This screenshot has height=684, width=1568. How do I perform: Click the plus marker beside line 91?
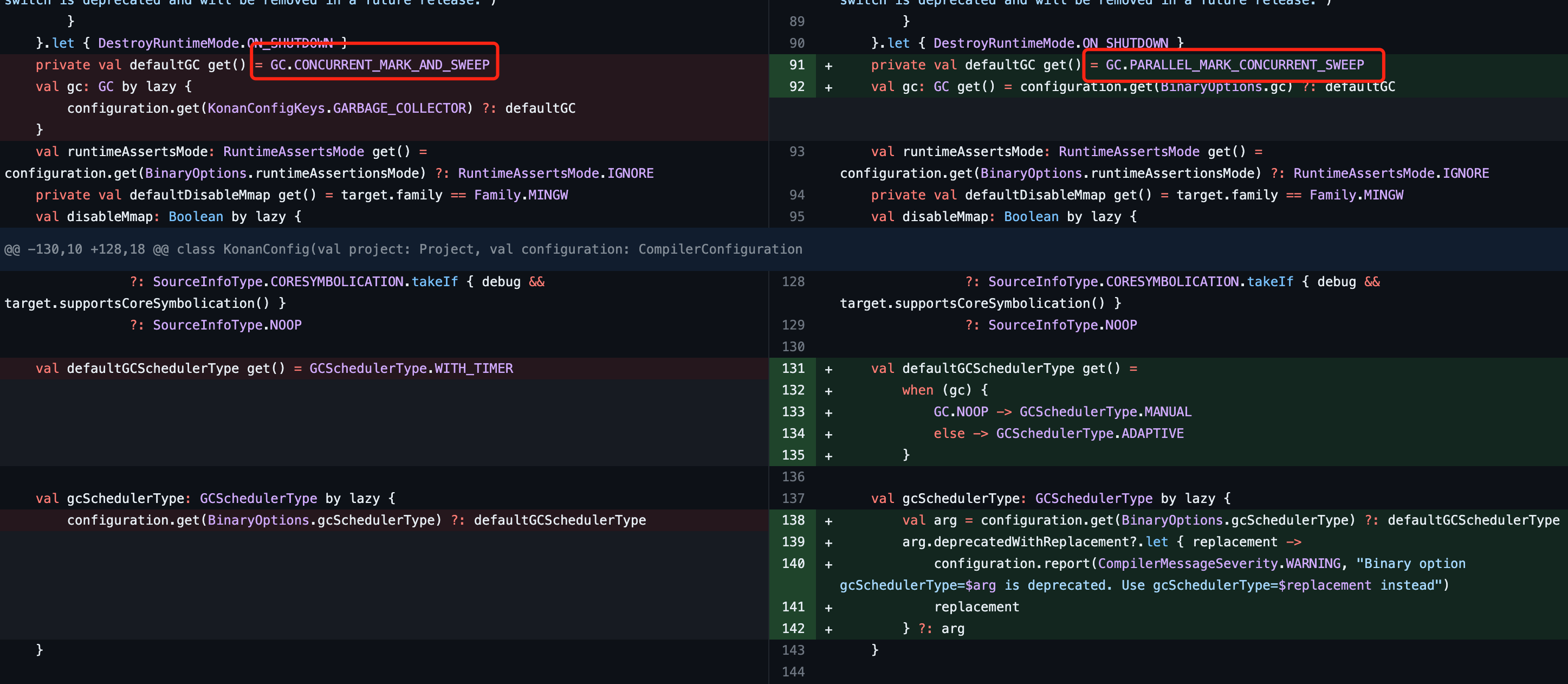[828, 64]
